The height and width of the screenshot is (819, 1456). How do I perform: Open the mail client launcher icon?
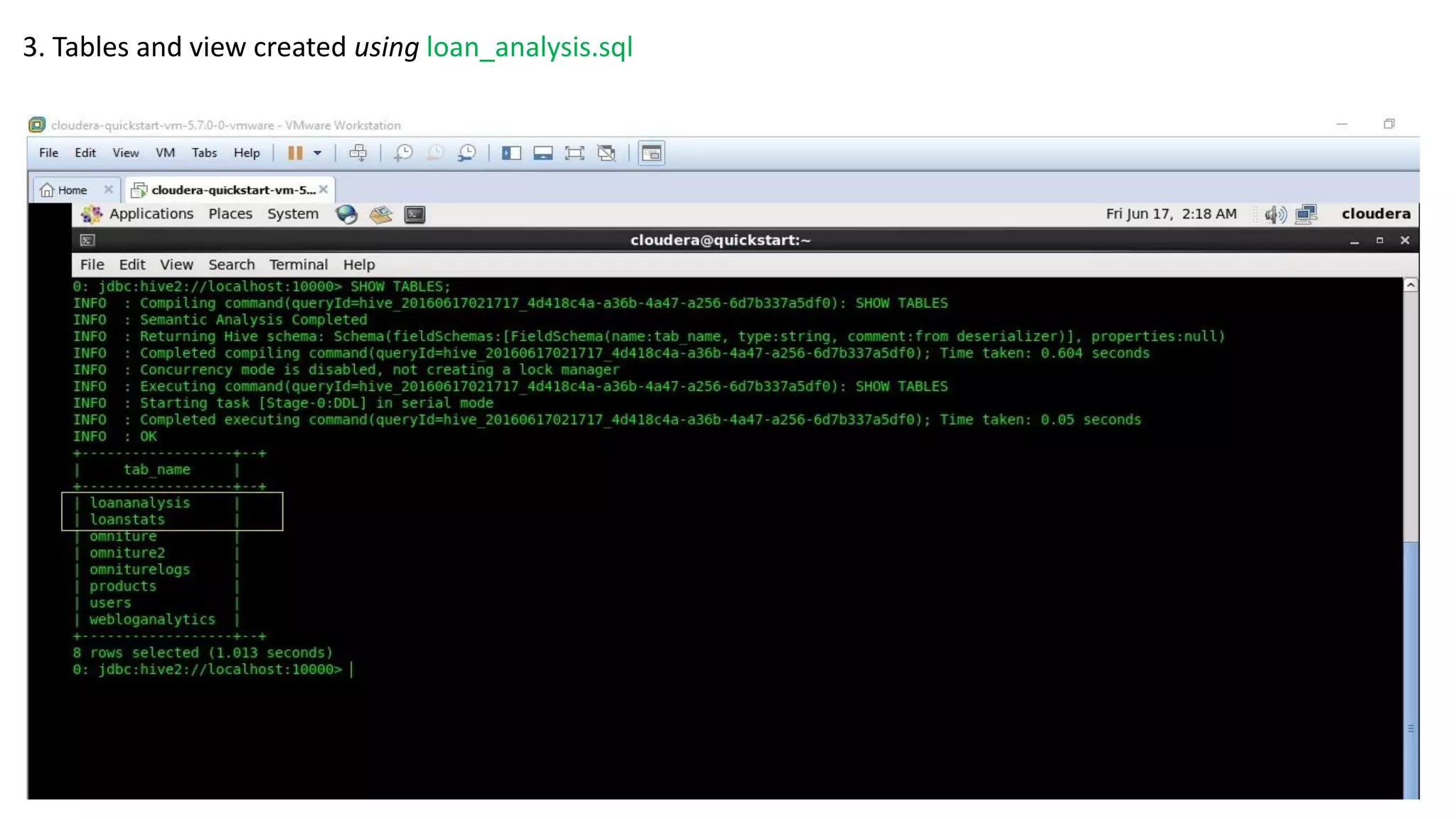(x=381, y=214)
